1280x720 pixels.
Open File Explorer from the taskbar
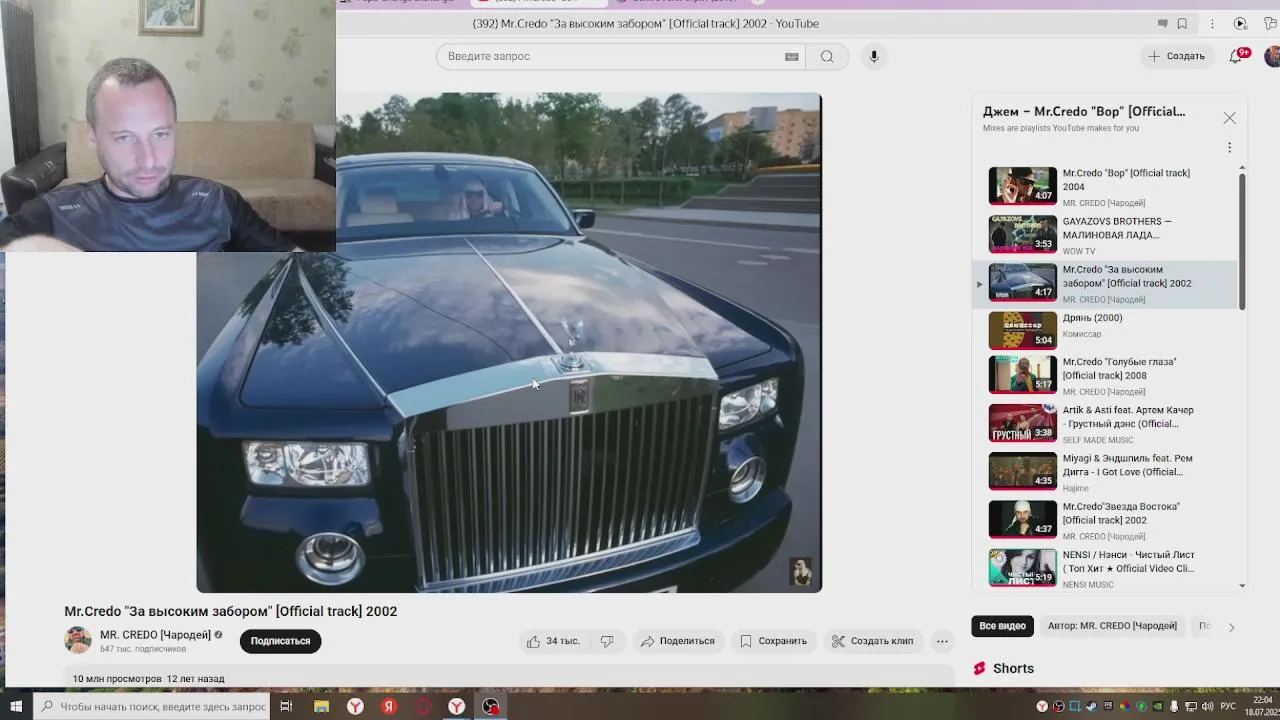pos(321,706)
